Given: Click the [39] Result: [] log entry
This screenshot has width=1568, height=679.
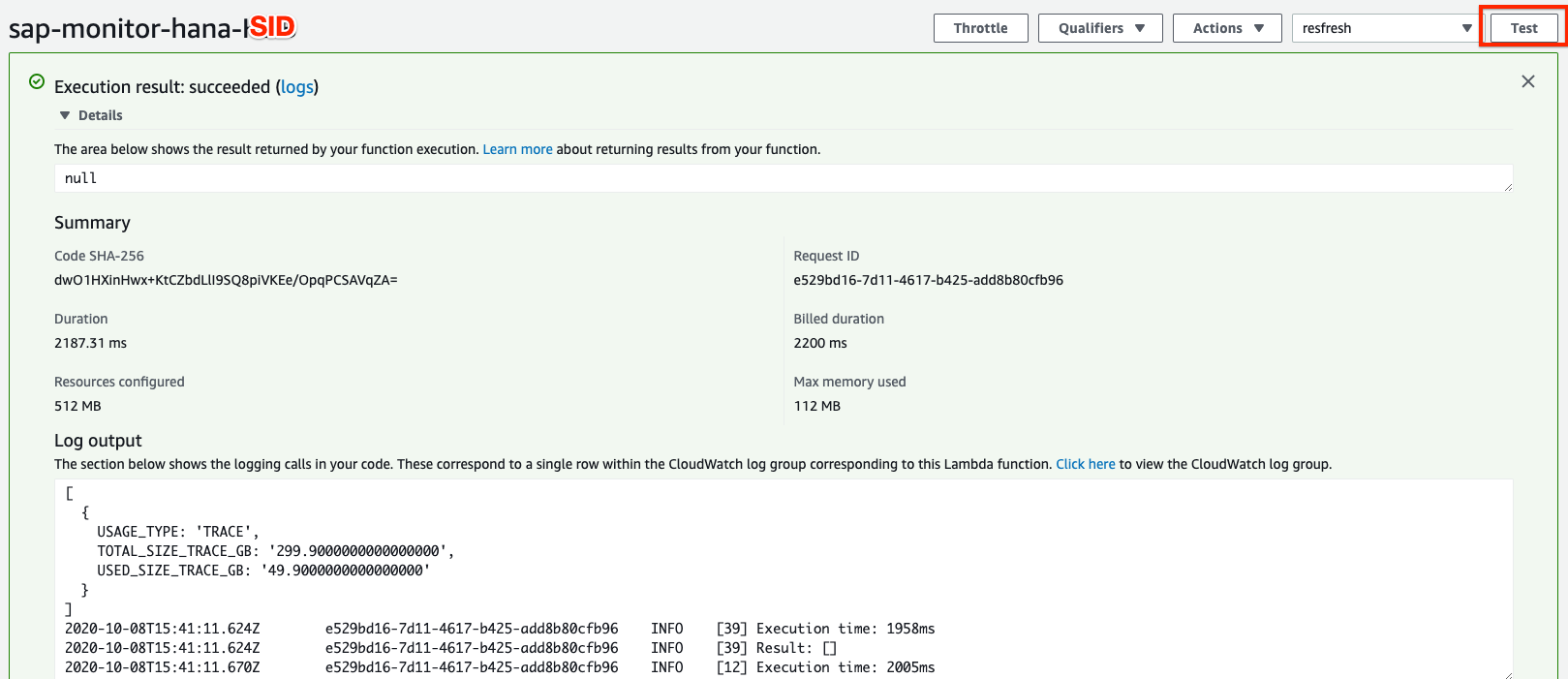Looking at the screenshot, I should [x=450, y=648].
